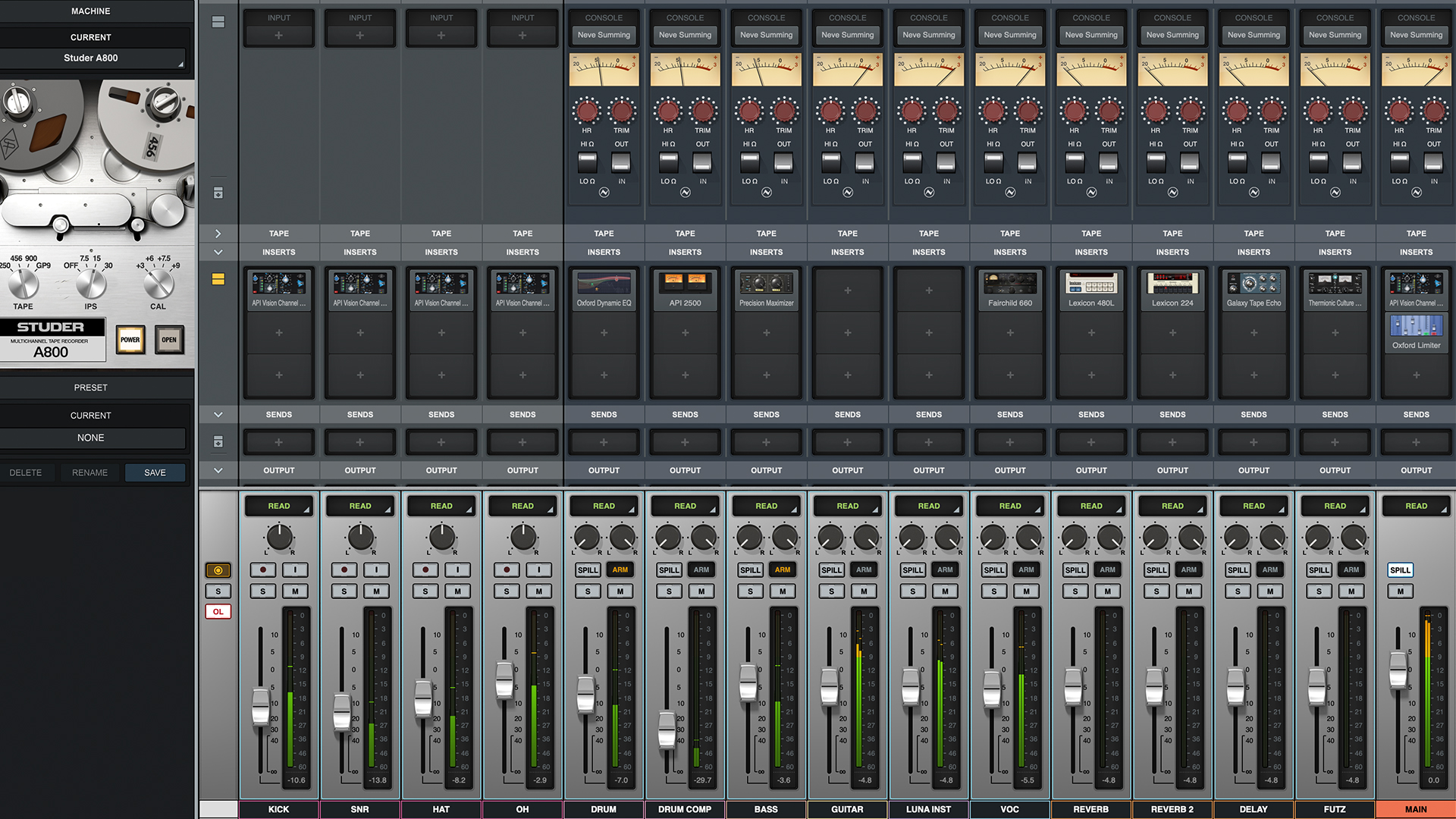This screenshot has height=819, width=1456.
Task: Open the Precision Maximizer insert on BASS
Action: coord(766,289)
